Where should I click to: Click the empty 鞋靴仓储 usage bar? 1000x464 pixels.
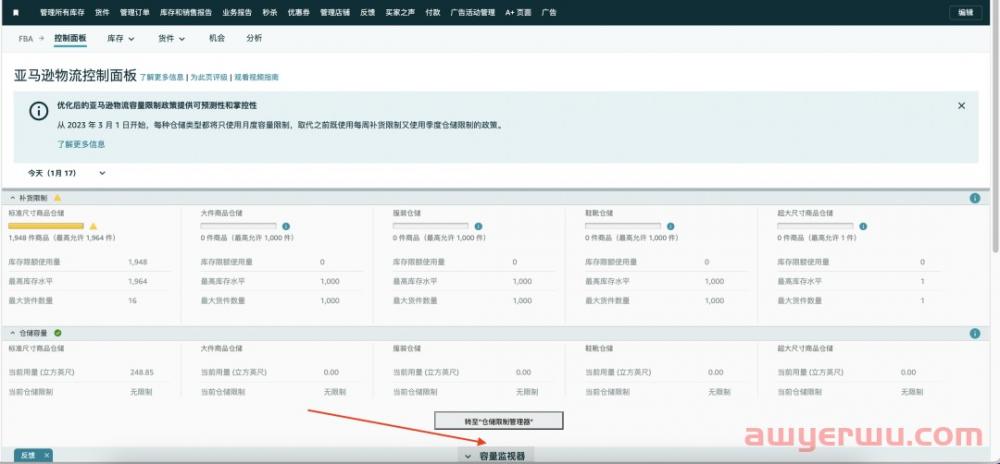point(623,226)
